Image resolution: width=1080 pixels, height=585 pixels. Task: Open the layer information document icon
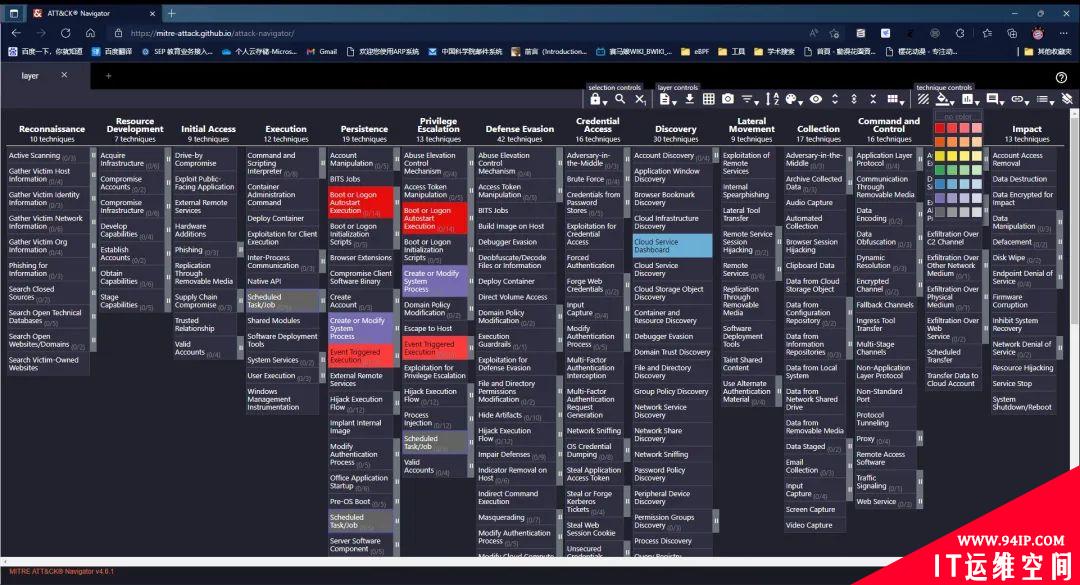(x=665, y=100)
